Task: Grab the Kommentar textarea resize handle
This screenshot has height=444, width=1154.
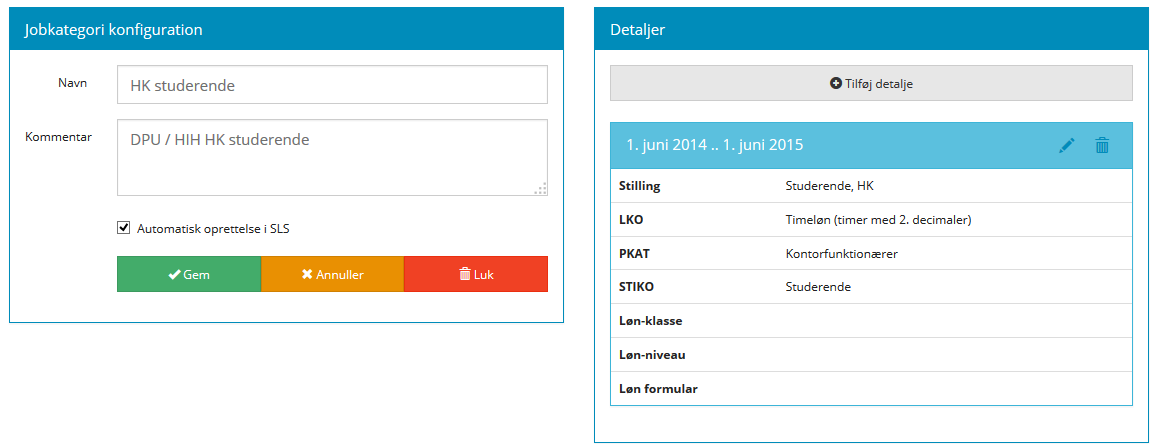Action: coord(540,188)
